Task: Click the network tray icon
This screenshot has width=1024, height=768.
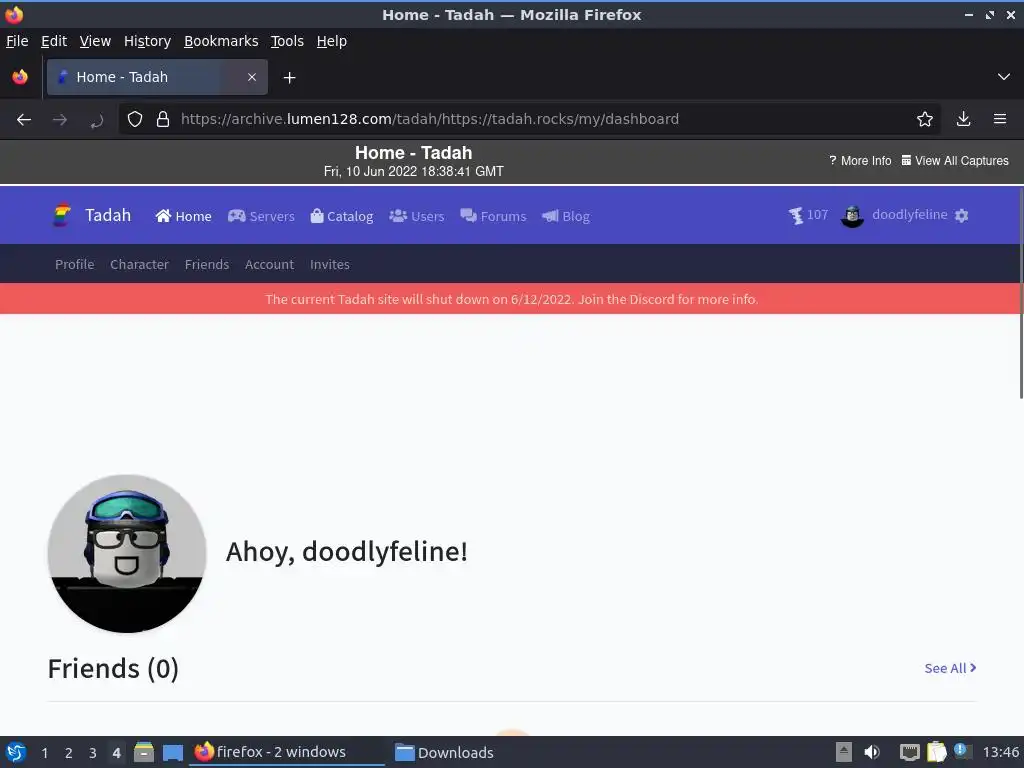Action: (909, 752)
